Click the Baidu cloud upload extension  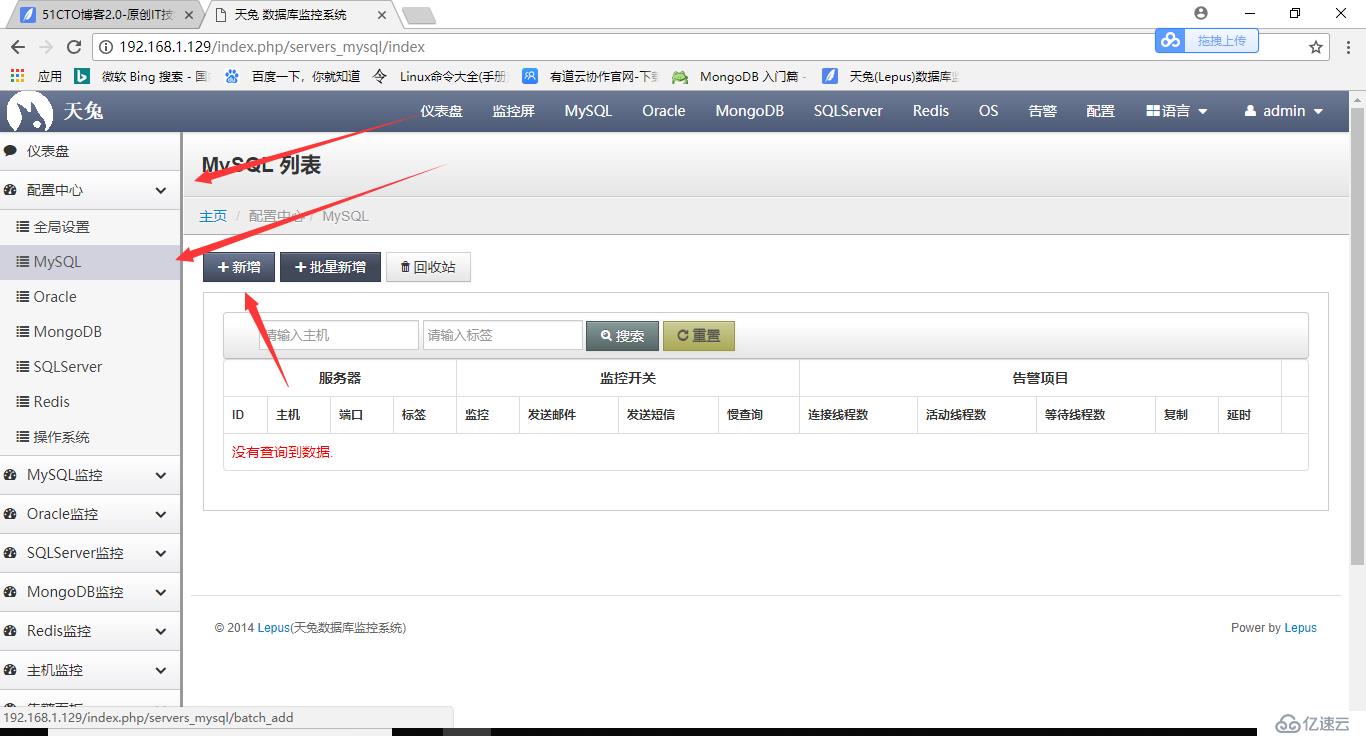(x=1206, y=40)
